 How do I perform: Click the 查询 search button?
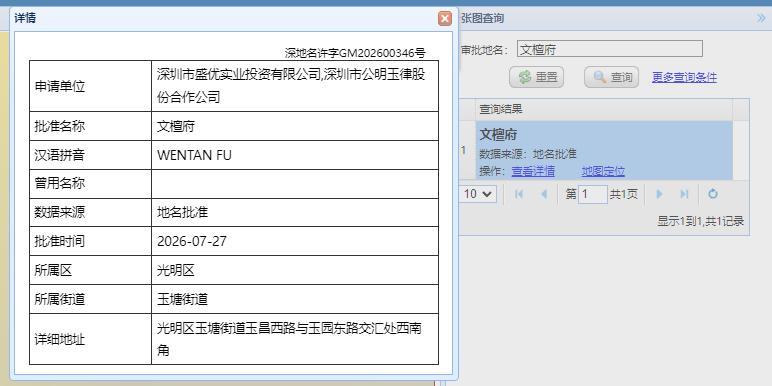611,77
